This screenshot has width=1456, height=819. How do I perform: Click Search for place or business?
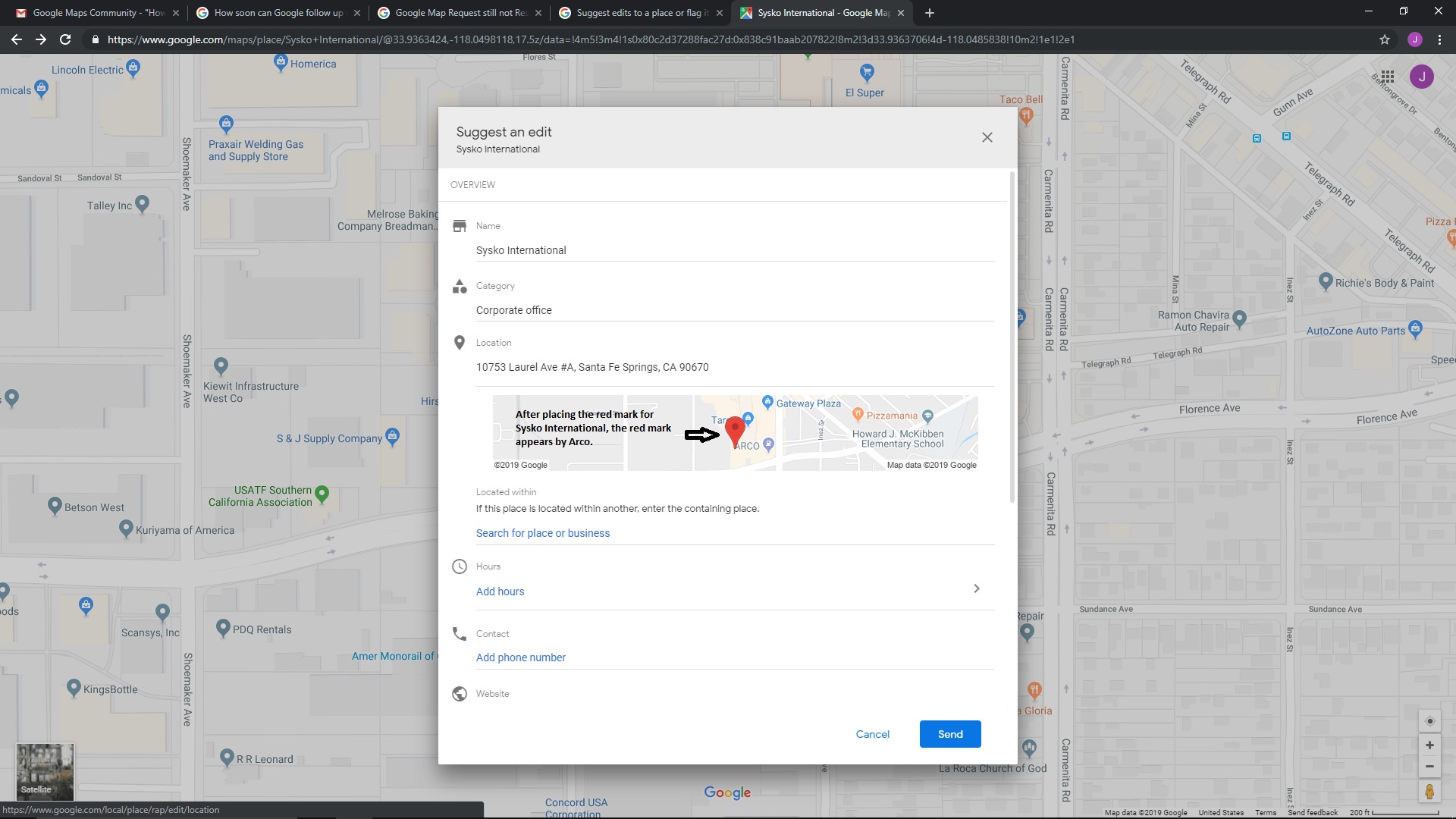pos(542,533)
